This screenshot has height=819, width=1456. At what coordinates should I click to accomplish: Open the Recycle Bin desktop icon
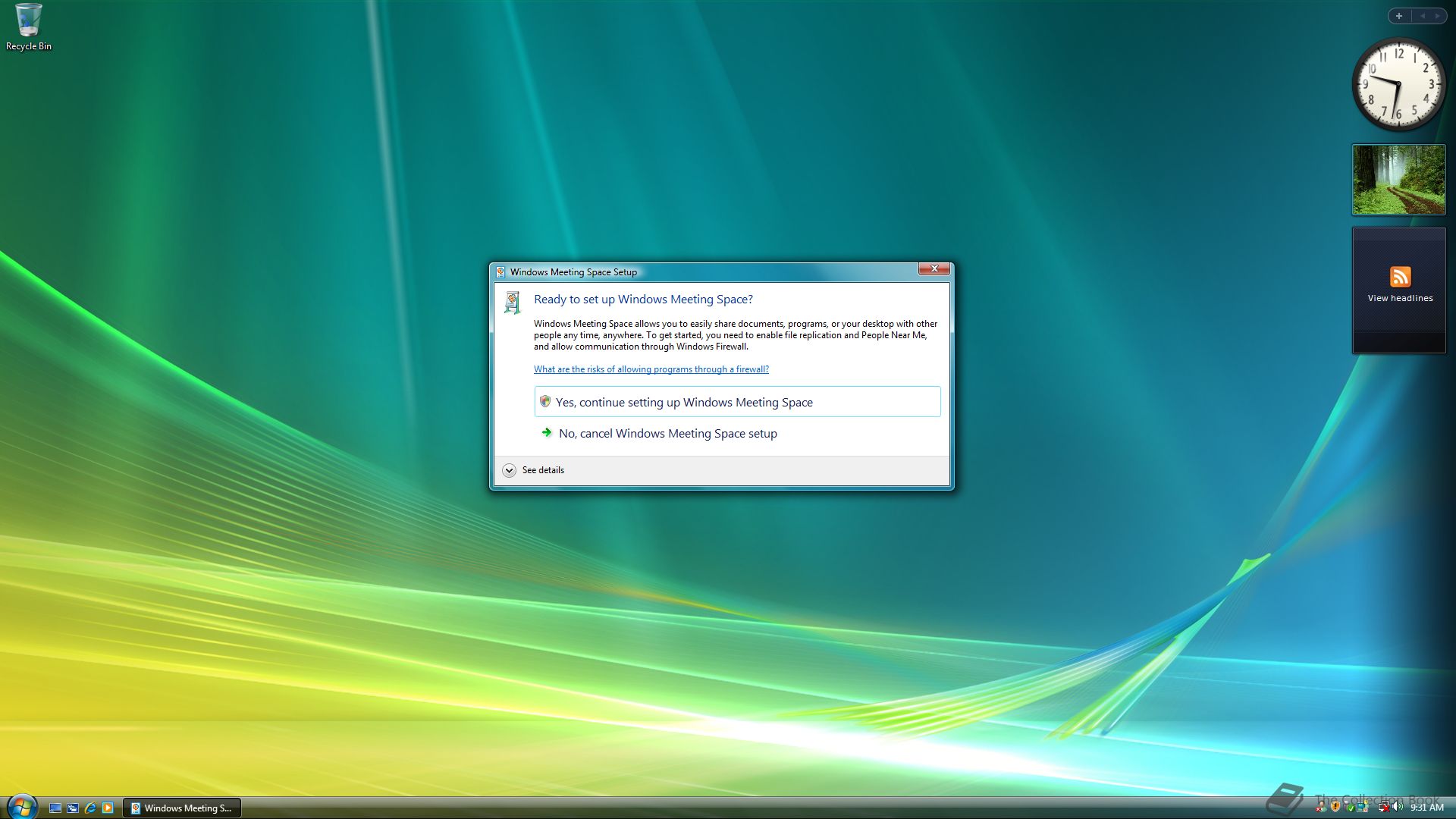[x=29, y=27]
